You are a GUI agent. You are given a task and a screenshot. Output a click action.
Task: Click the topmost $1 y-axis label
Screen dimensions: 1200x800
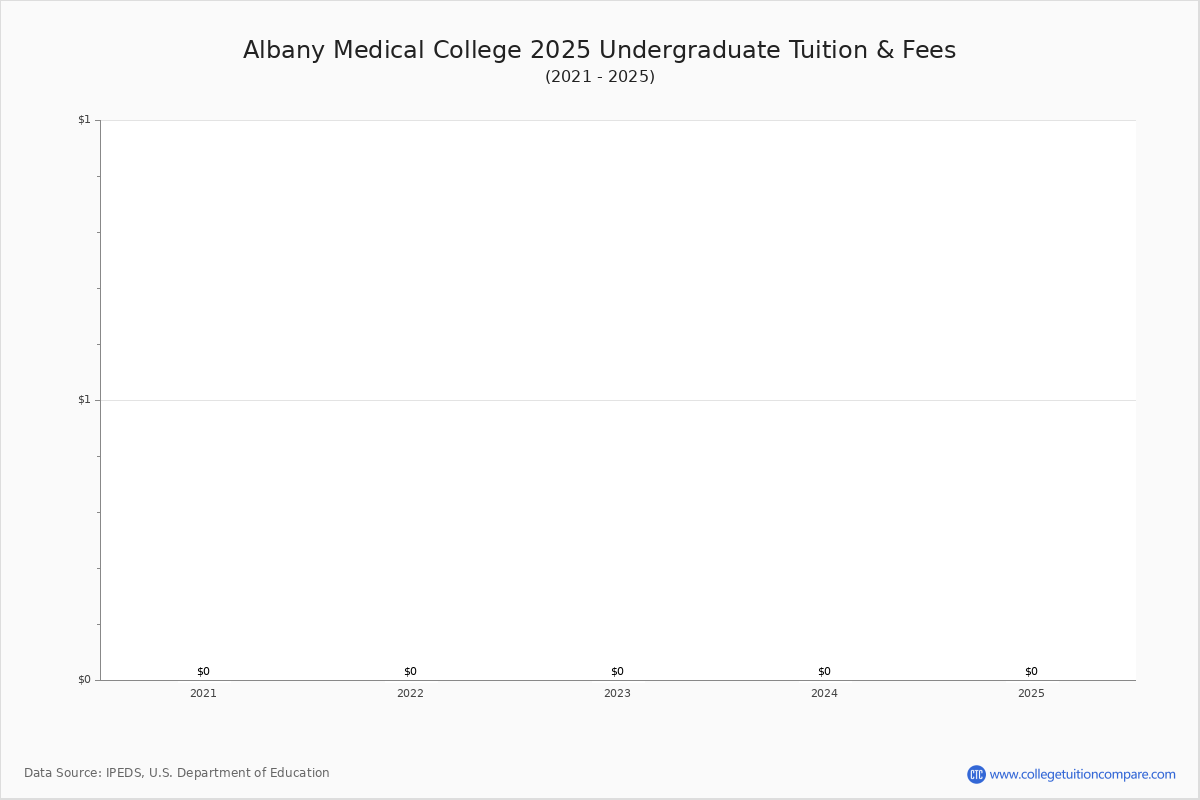tap(84, 120)
